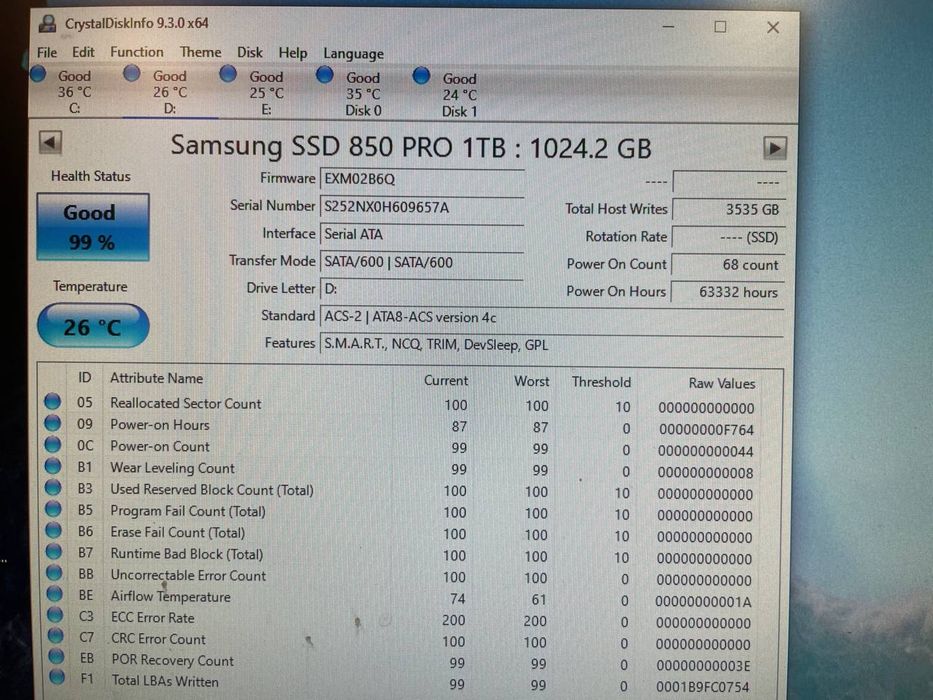Open the Language menu

pos(353,54)
